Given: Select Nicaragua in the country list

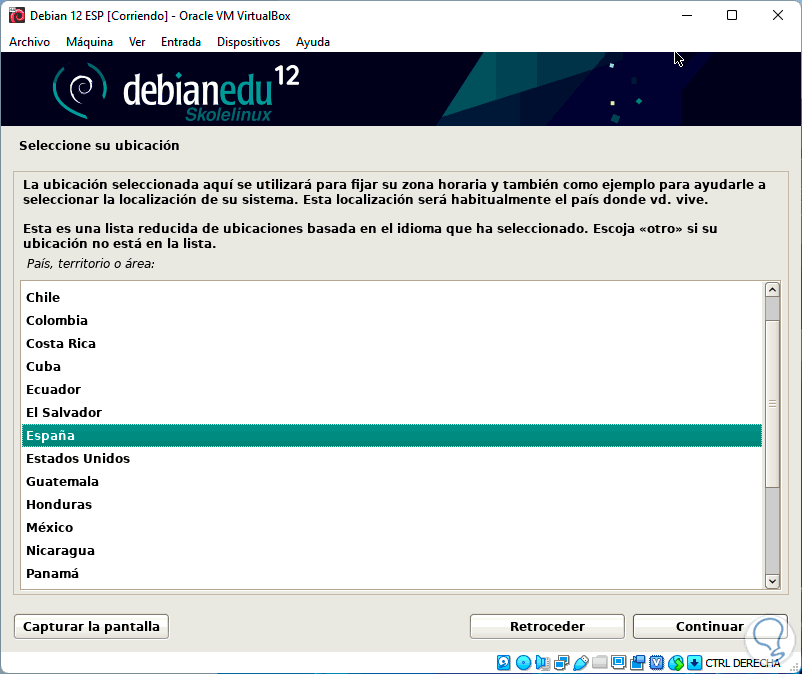Looking at the screenshot, I should coord(392,551).
